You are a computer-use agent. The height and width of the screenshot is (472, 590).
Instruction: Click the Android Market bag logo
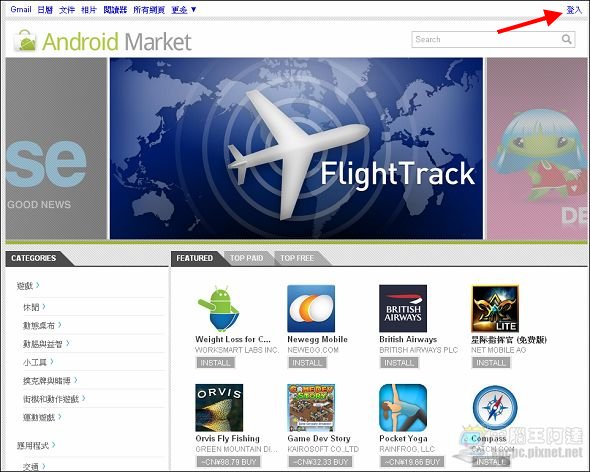tap(25, 41)
